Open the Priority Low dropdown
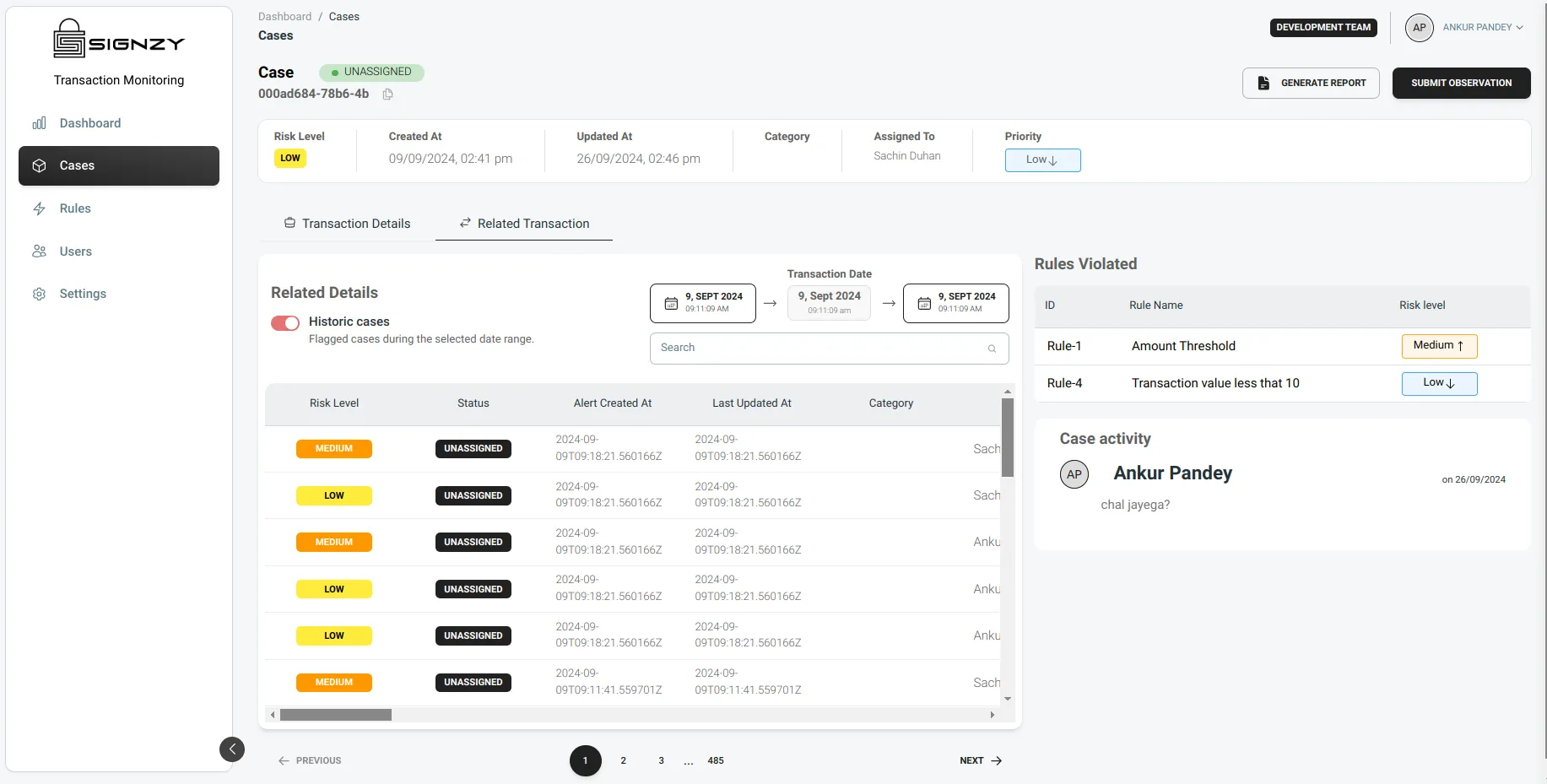The width and height of the screenshot is (1547, 784). tap(1042, 160)
